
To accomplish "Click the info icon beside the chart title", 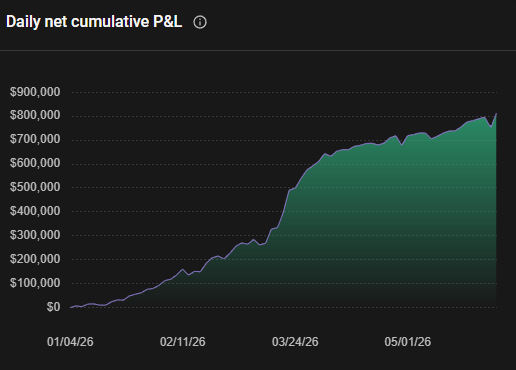I will 200,22.
